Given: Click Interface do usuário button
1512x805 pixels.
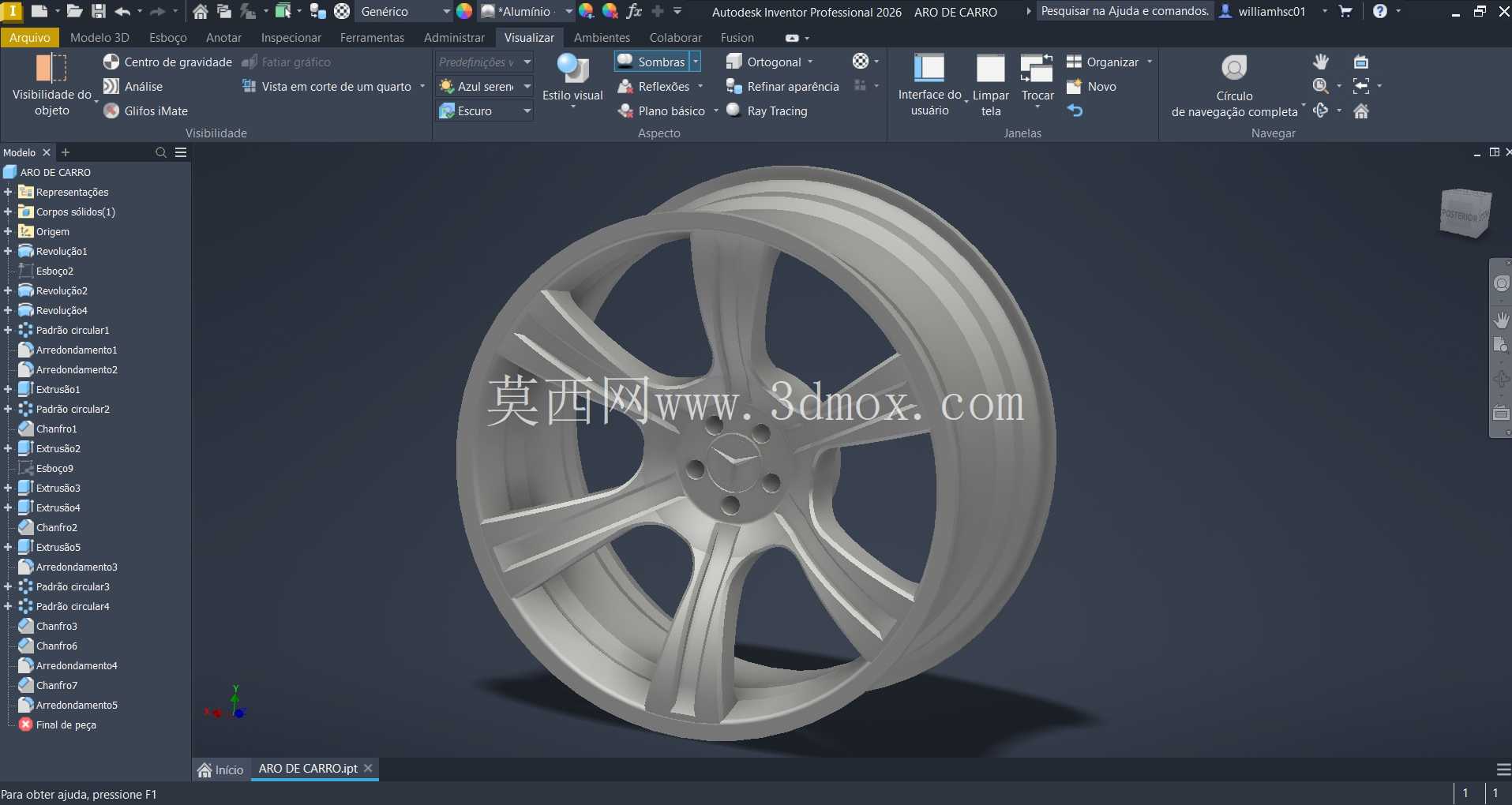Looking at the screenshot, I should 929,85.
